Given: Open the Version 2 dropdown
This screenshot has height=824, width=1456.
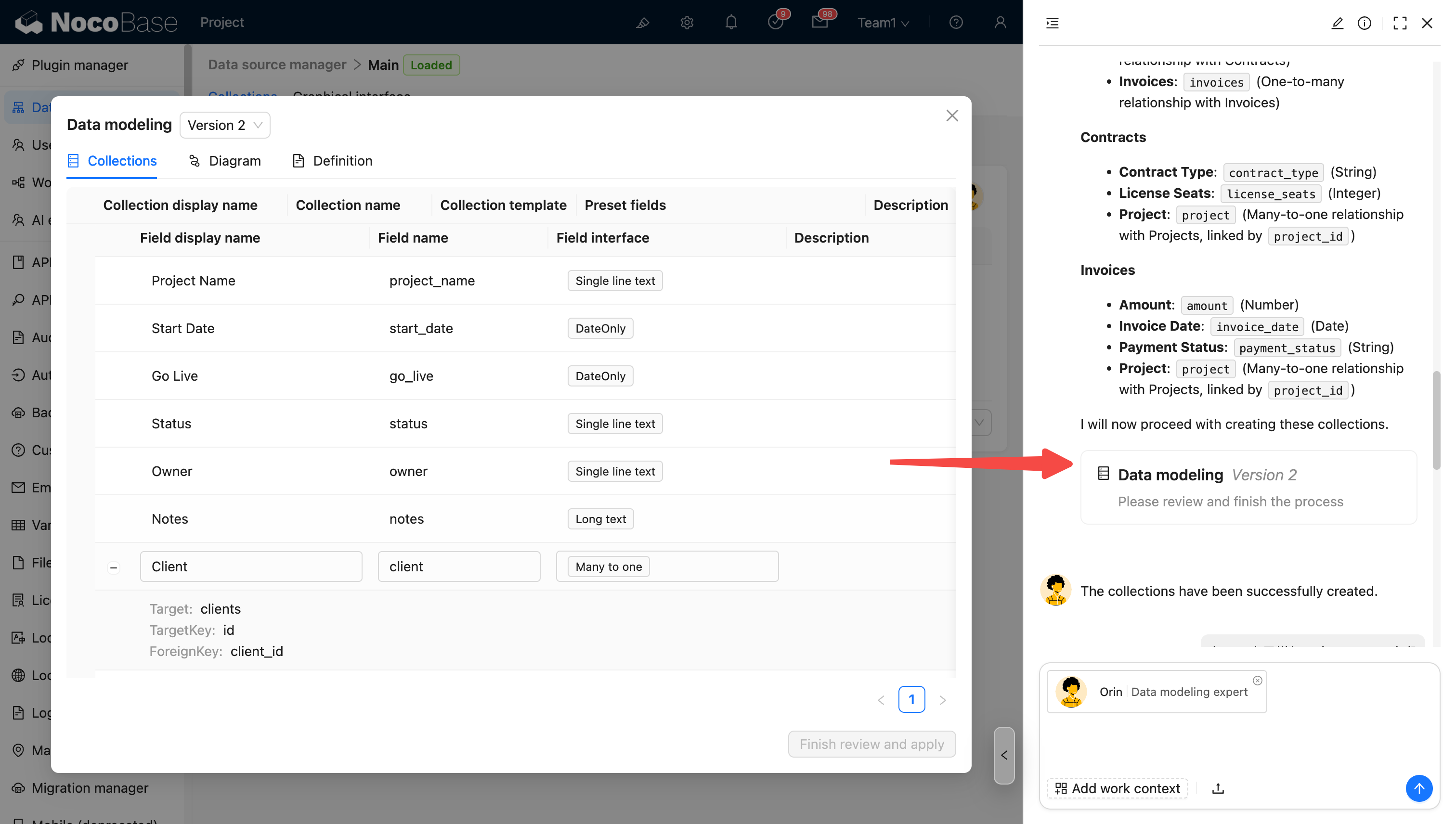Looking at the screenshot, I should coord(225,125).
